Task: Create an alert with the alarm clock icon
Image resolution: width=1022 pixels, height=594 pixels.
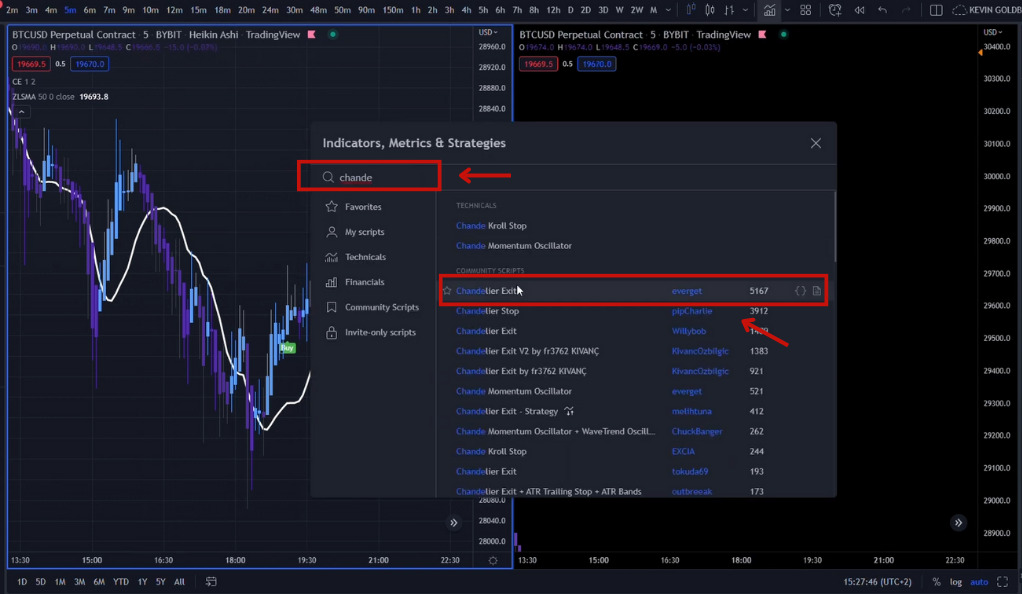Action: 835,10
